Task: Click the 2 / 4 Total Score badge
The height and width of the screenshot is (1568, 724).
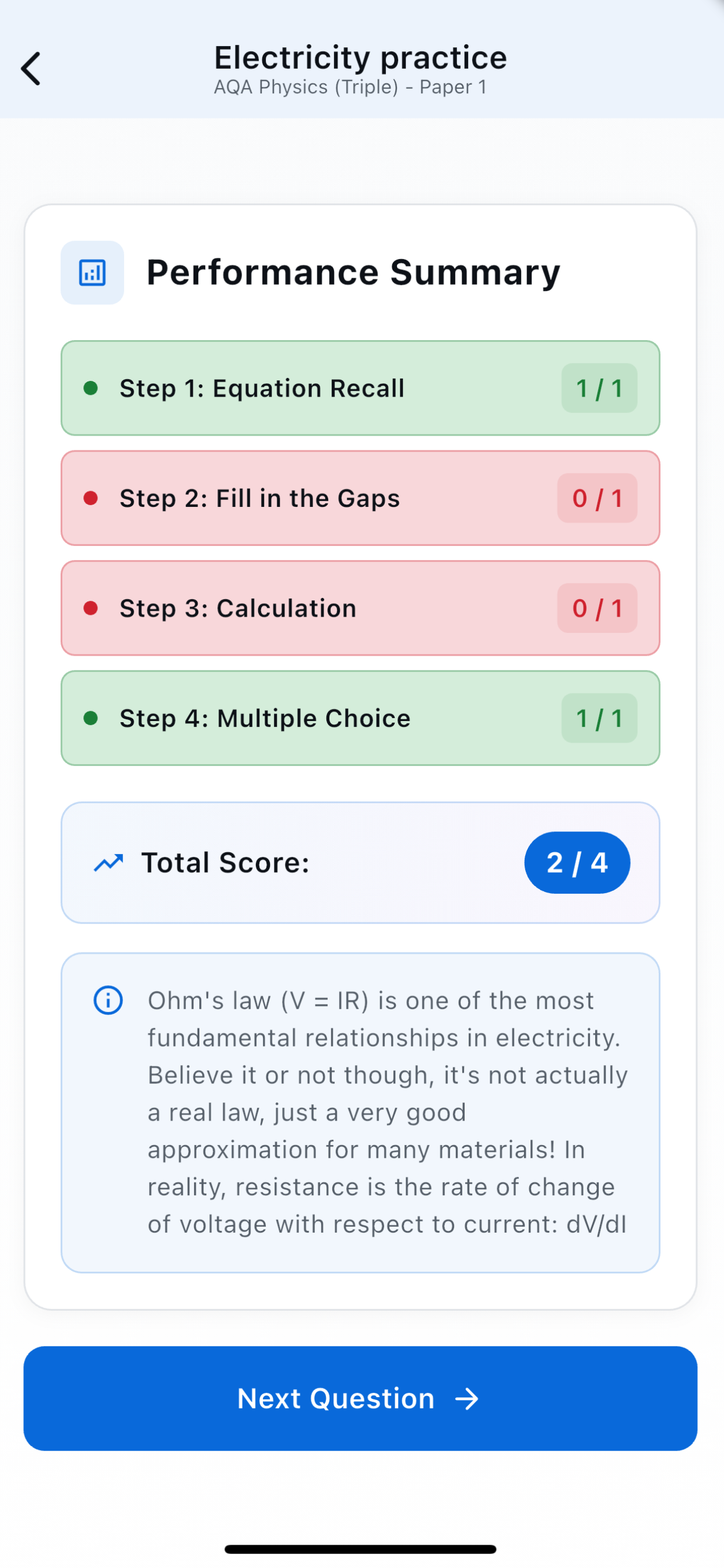Action: (x=577, y=863)
